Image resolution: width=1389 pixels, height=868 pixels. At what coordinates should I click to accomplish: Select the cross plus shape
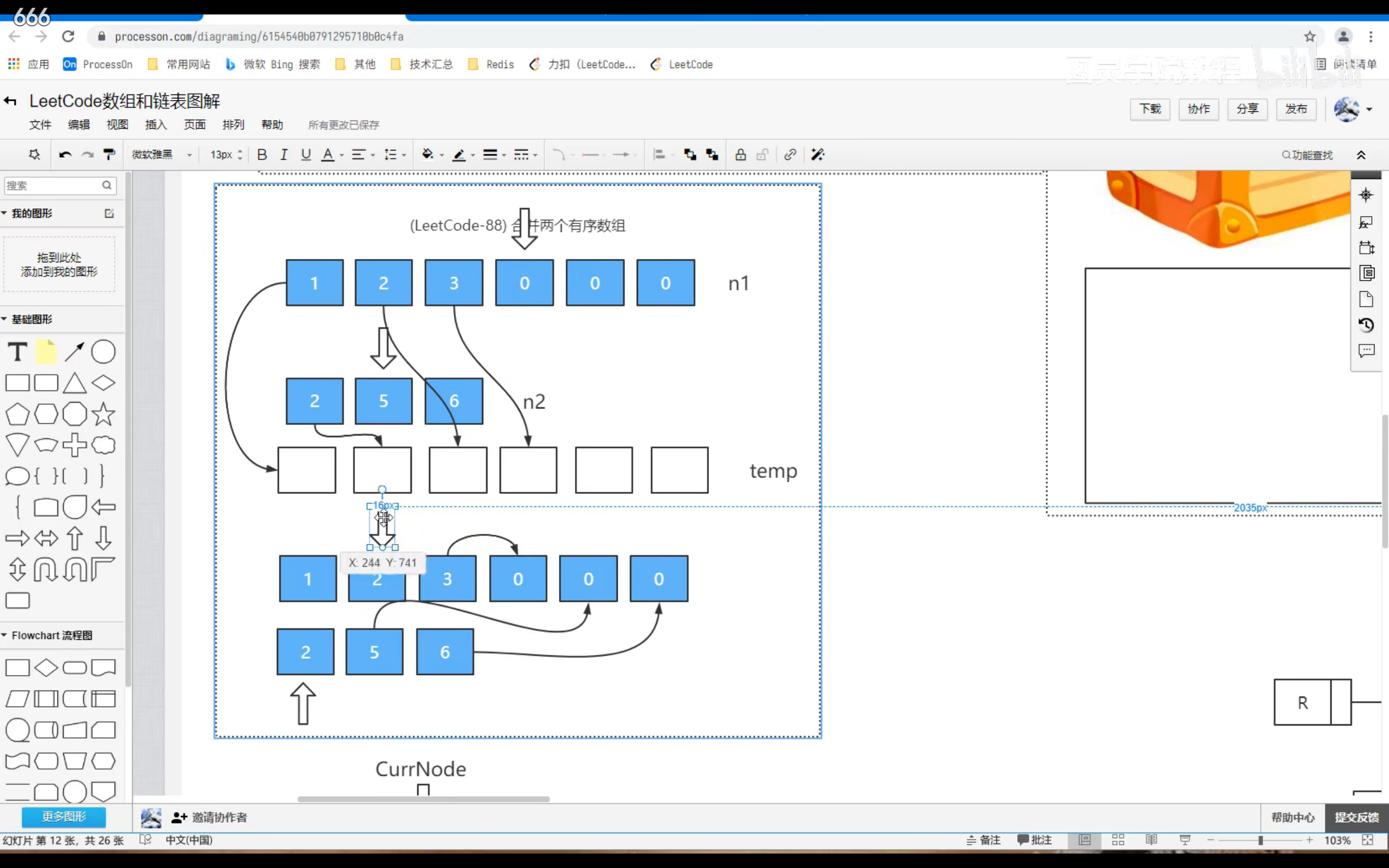point(75,445)
